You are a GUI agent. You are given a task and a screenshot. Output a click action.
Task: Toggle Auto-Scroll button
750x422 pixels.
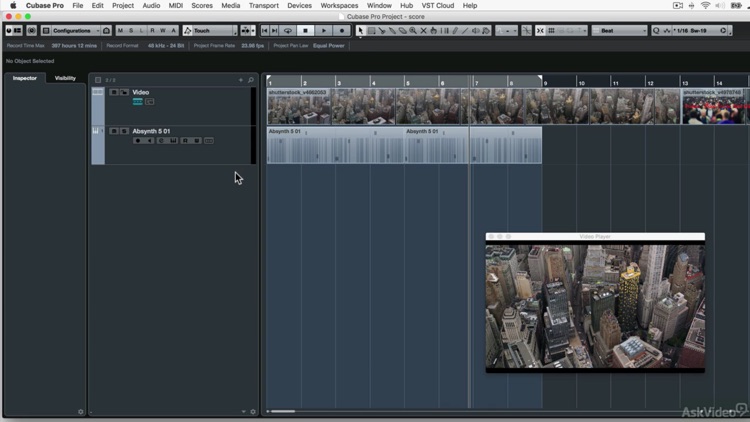245,31
